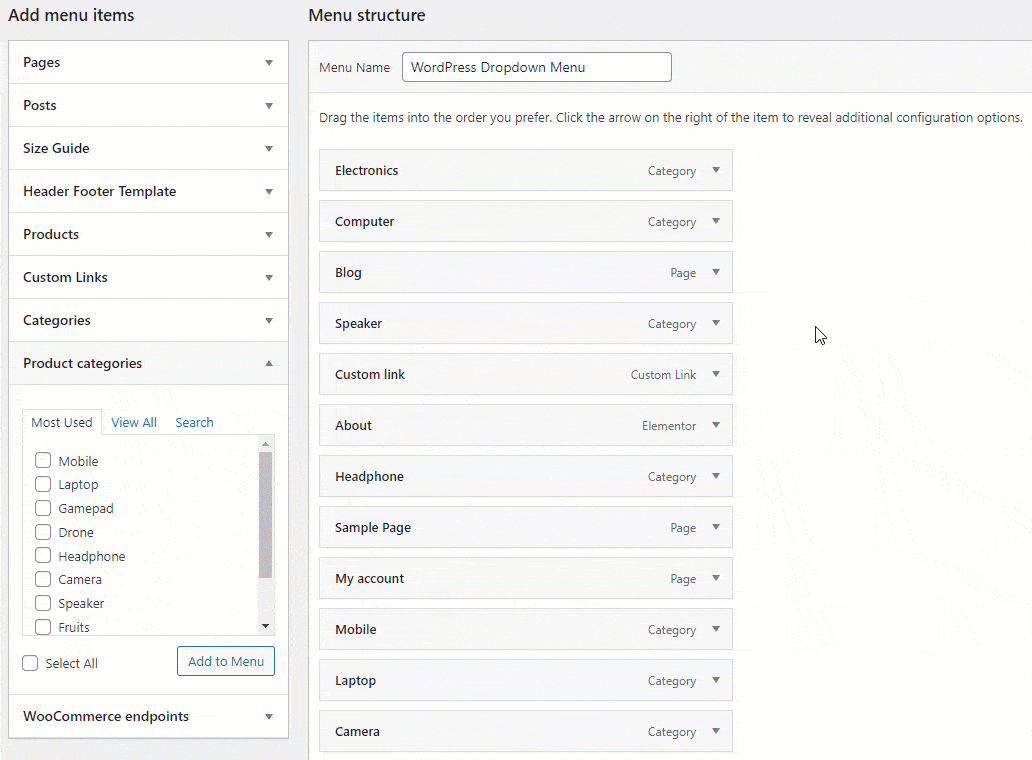Switch to the View All tab
The height and width of the screenshot is (760, 1032).
pos(134,422)
